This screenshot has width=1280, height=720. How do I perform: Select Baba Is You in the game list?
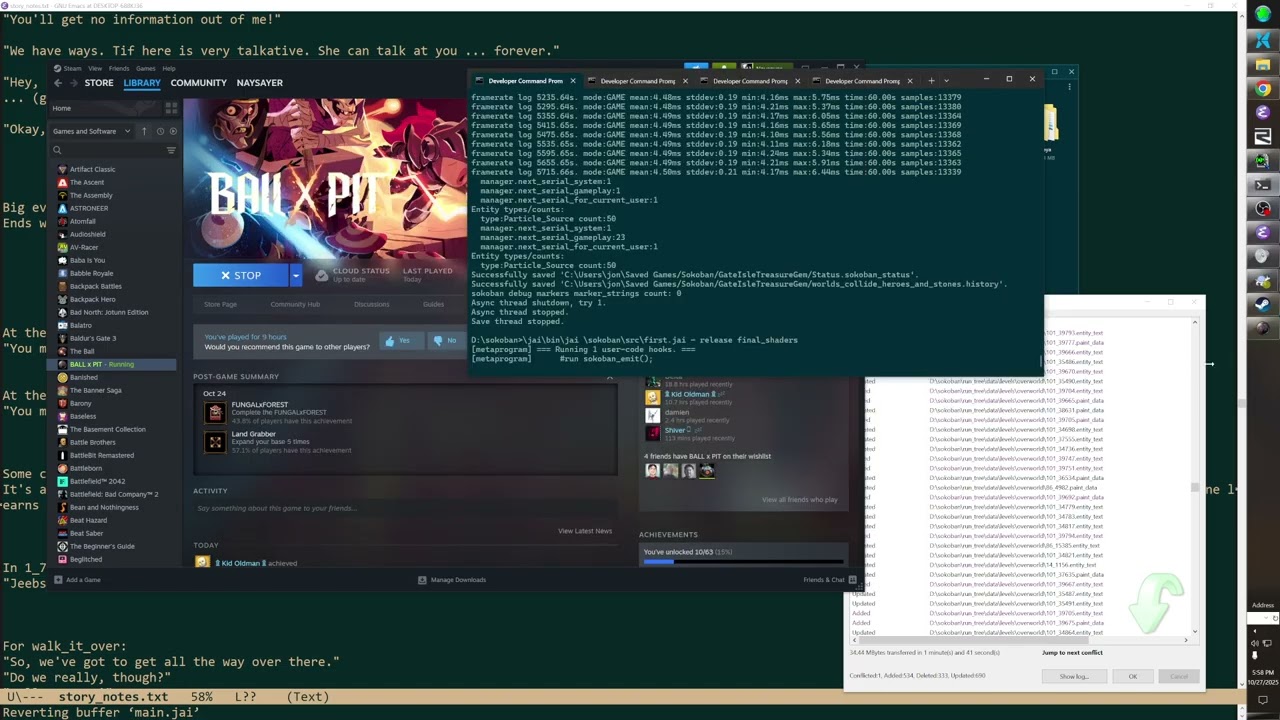[x=87, y=260]
